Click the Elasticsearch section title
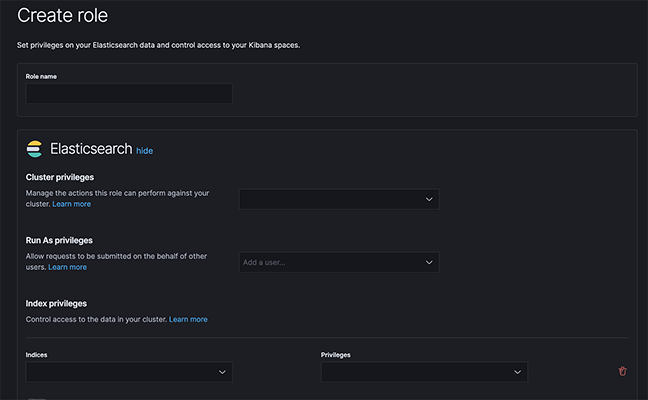The height and width of the screenshot is (400, 648). pos(91,149)
